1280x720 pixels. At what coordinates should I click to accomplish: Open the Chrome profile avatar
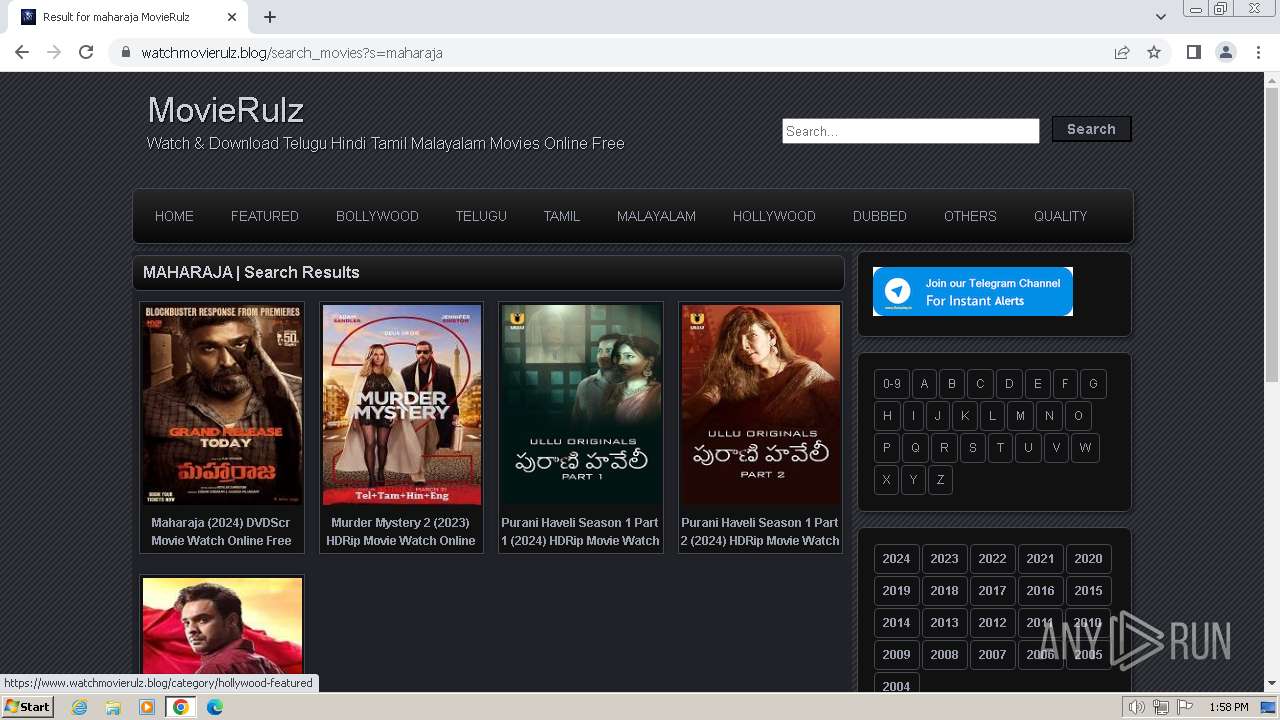[1226, 52]
